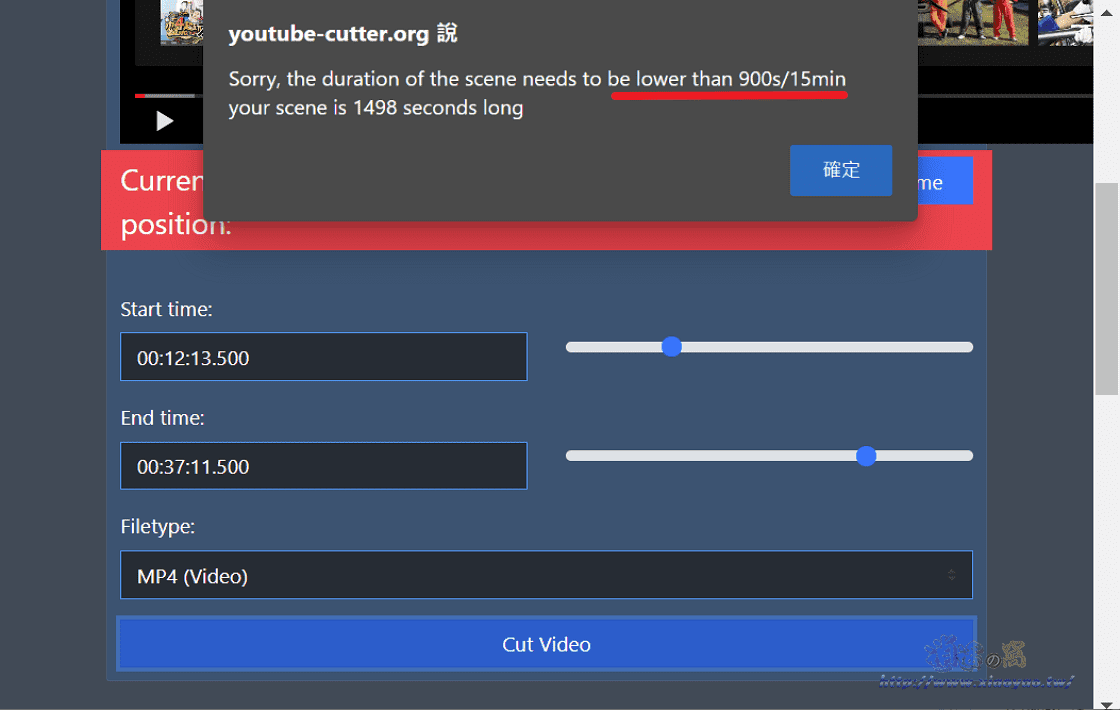Open the Filetype dropdown showing MP4 (Video)
This screenshot has height=710, width=1120.
coord(546,575)
